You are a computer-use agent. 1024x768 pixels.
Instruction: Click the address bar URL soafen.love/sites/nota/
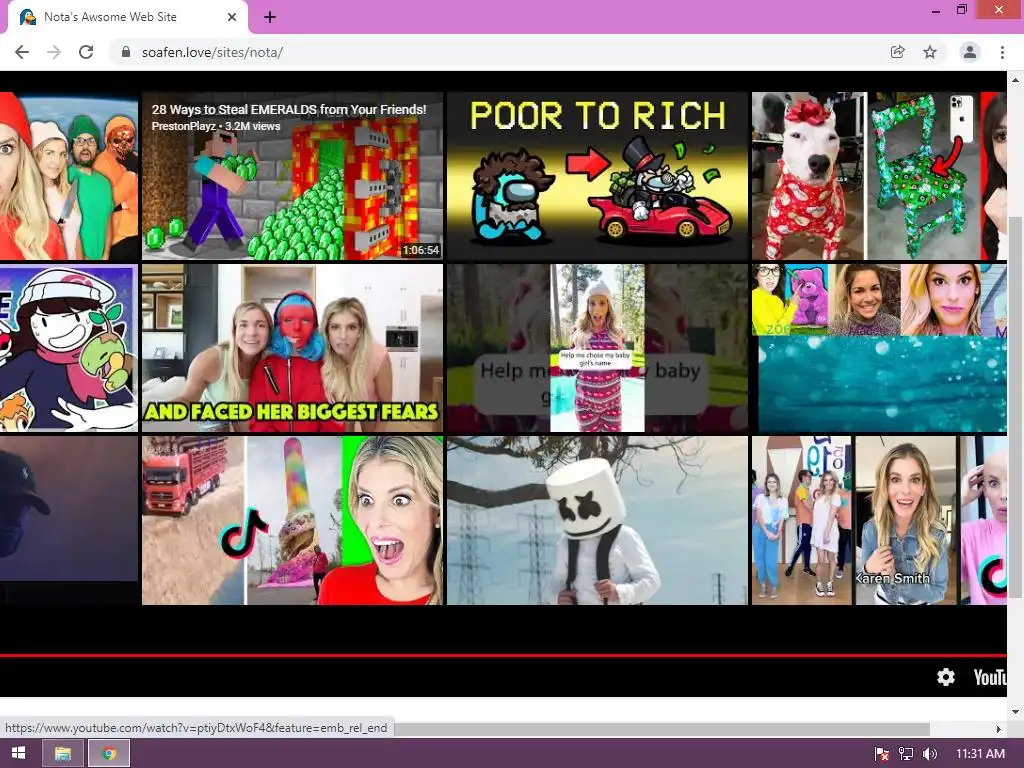[x=212, y=52]
